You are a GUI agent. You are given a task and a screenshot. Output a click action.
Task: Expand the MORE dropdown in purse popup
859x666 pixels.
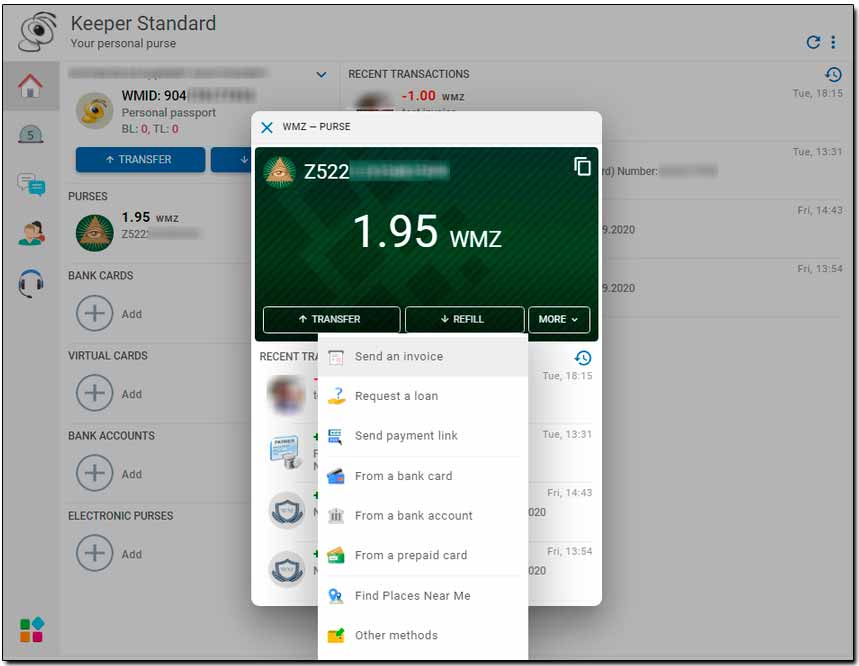(x=559, y=319)
